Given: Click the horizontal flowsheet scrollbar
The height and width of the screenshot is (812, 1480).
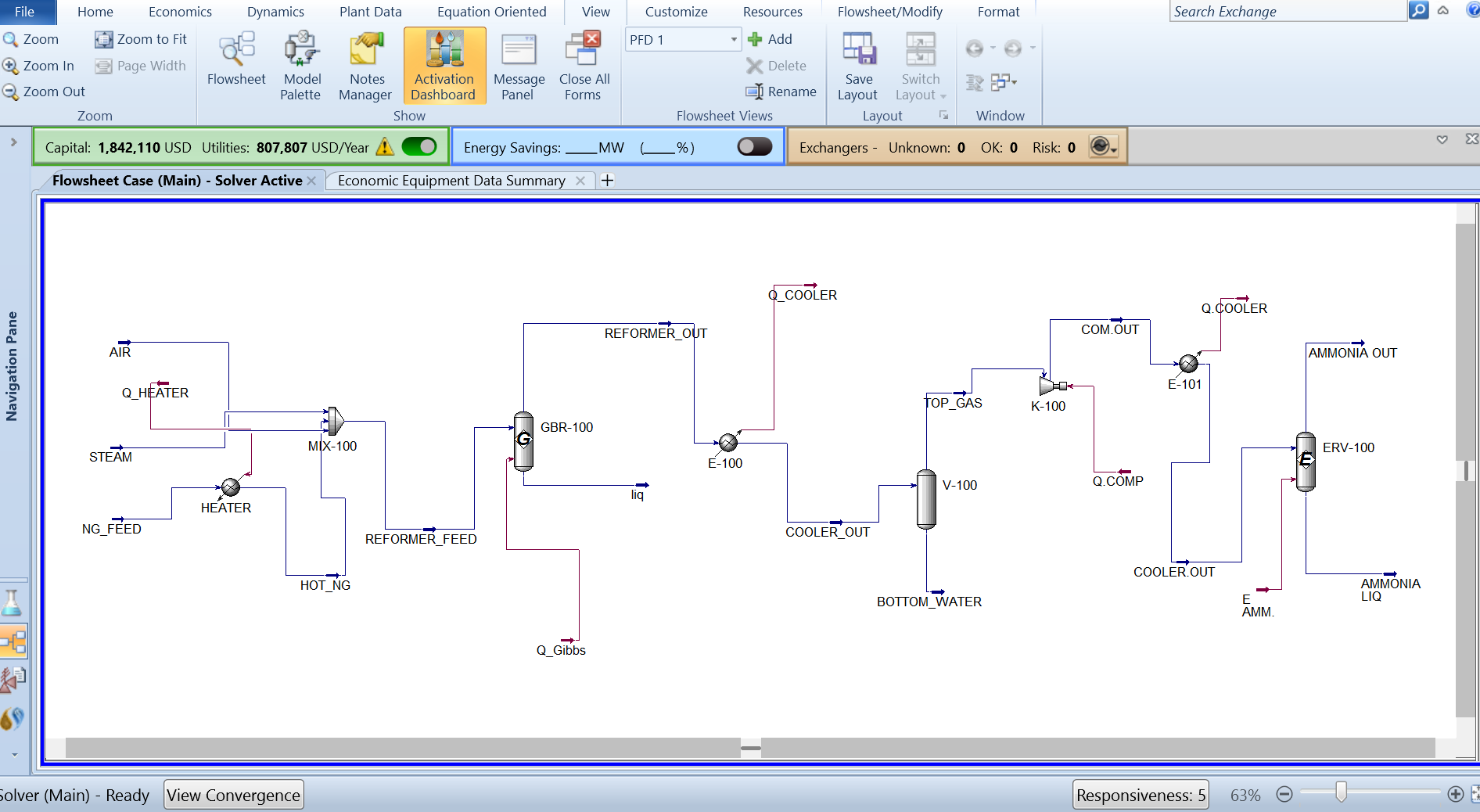Looking at the screenshot, I should click(750, 748).
